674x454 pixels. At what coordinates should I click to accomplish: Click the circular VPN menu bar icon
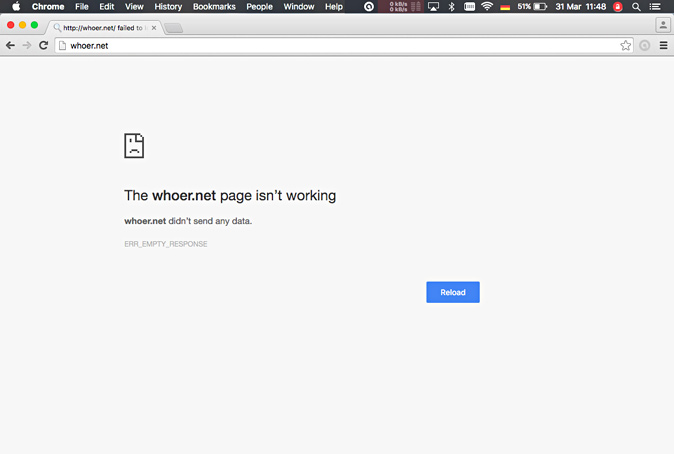pyautogui.click(x=369, y=6)
